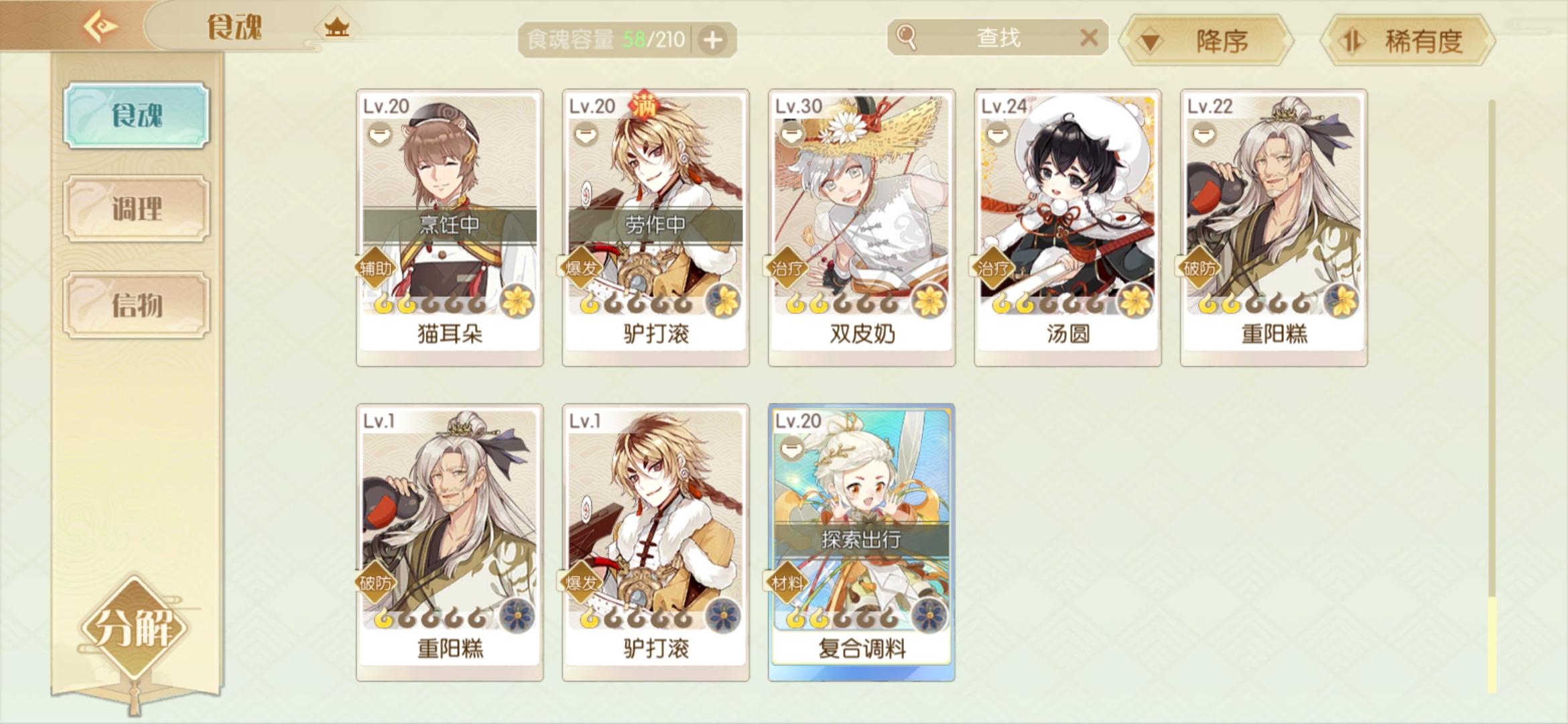Switch to the 调理 tab
This screenshot has width=1568, height=724.
pos(137,208)
